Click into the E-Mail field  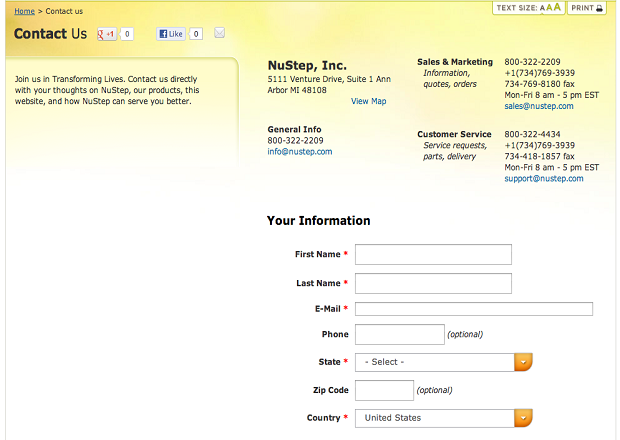point(474,309)
